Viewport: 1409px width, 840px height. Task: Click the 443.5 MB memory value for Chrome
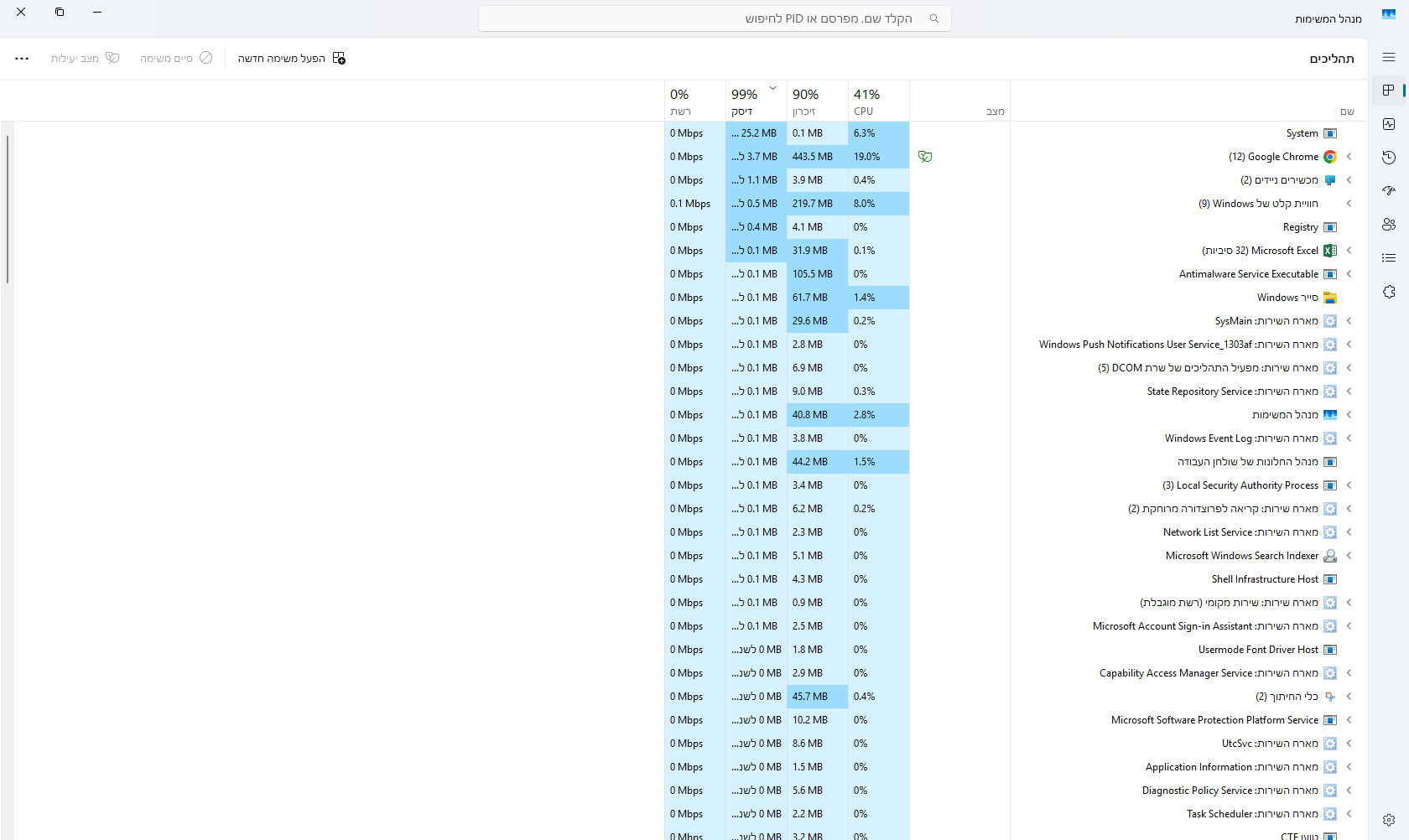pos(817,157)
